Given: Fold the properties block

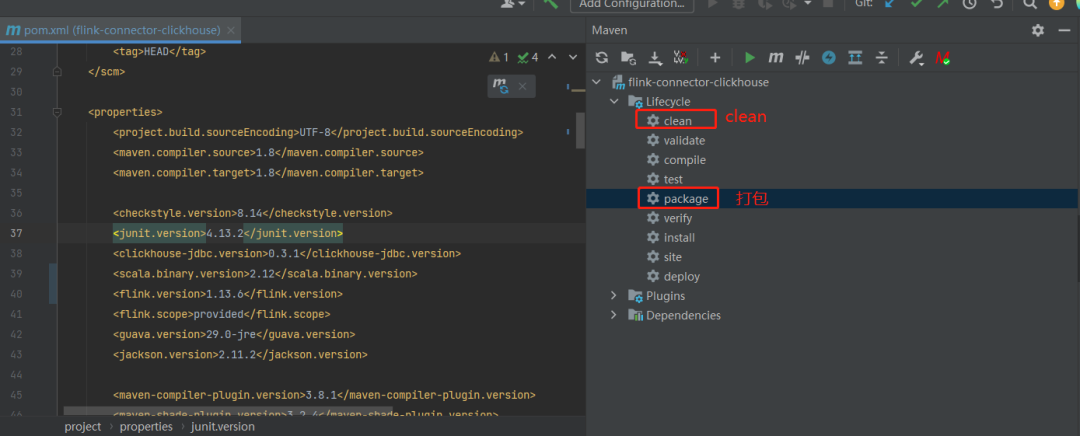Looking at the screenshot, I should [x=57, y=112].
